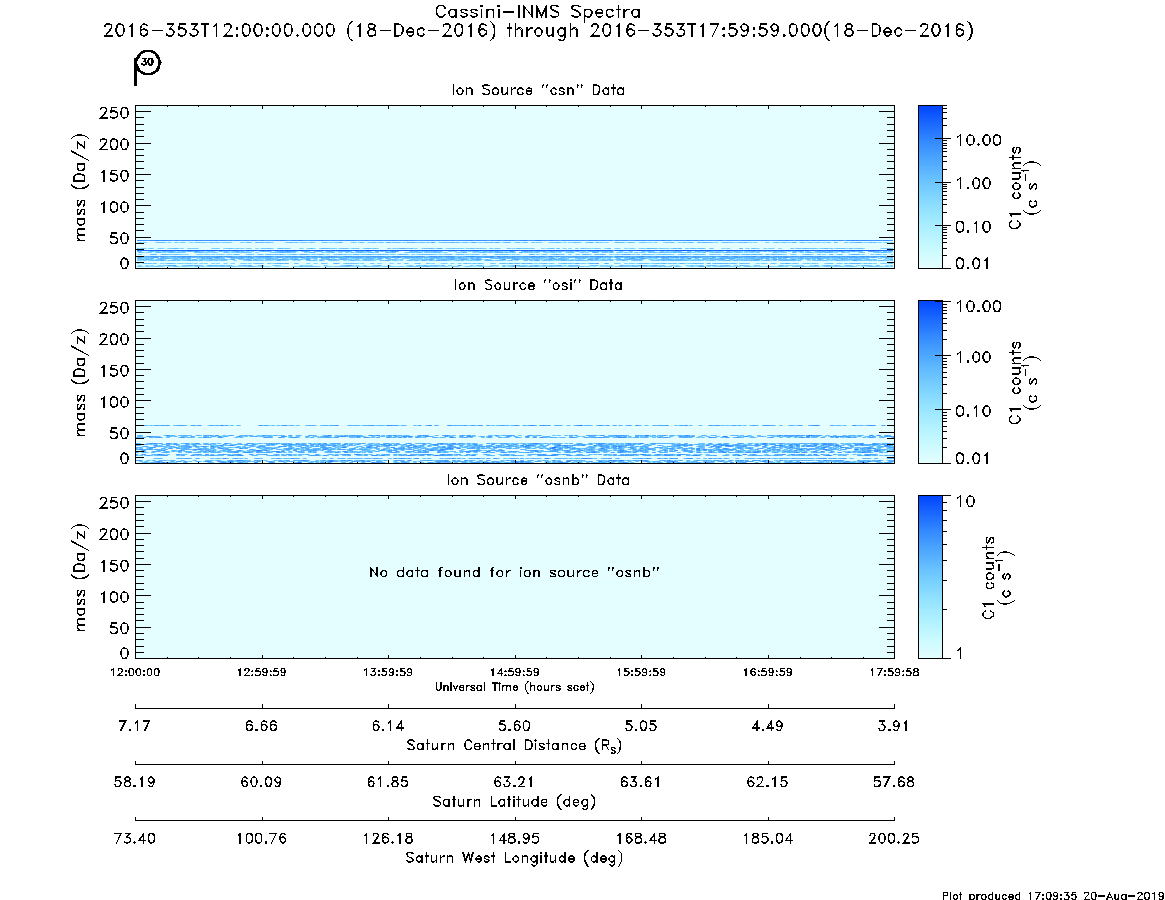The image size is (1165, 900).
Task: Click the csn spectrogram plot area
Action: point(515,187)
